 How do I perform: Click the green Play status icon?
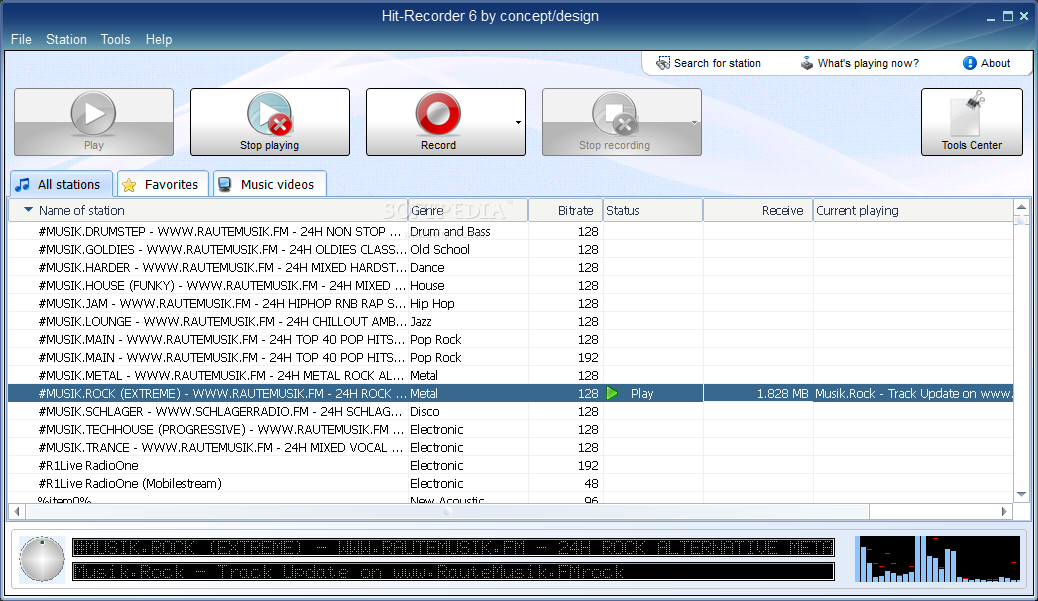(612, 393)
